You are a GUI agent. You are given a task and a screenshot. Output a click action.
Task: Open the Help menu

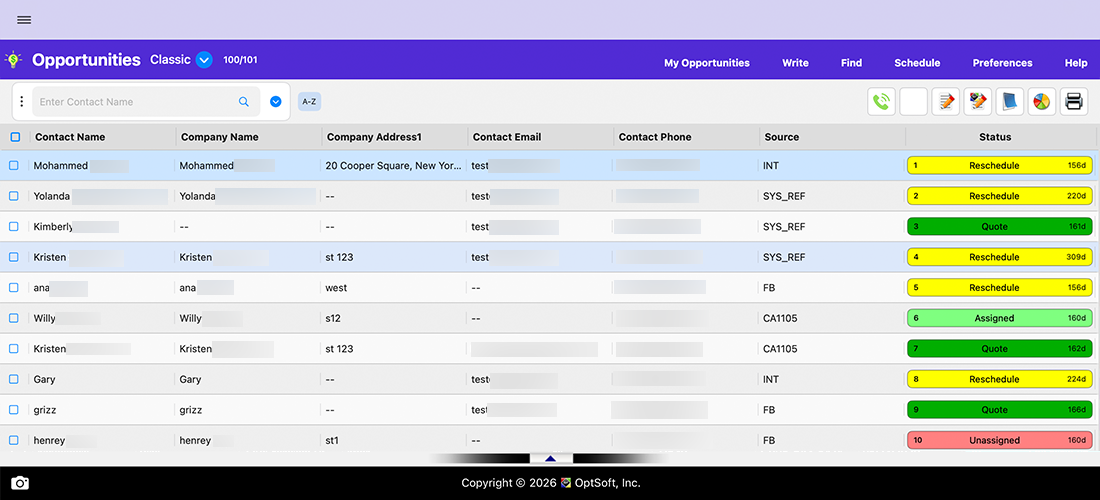[1076, 63]
